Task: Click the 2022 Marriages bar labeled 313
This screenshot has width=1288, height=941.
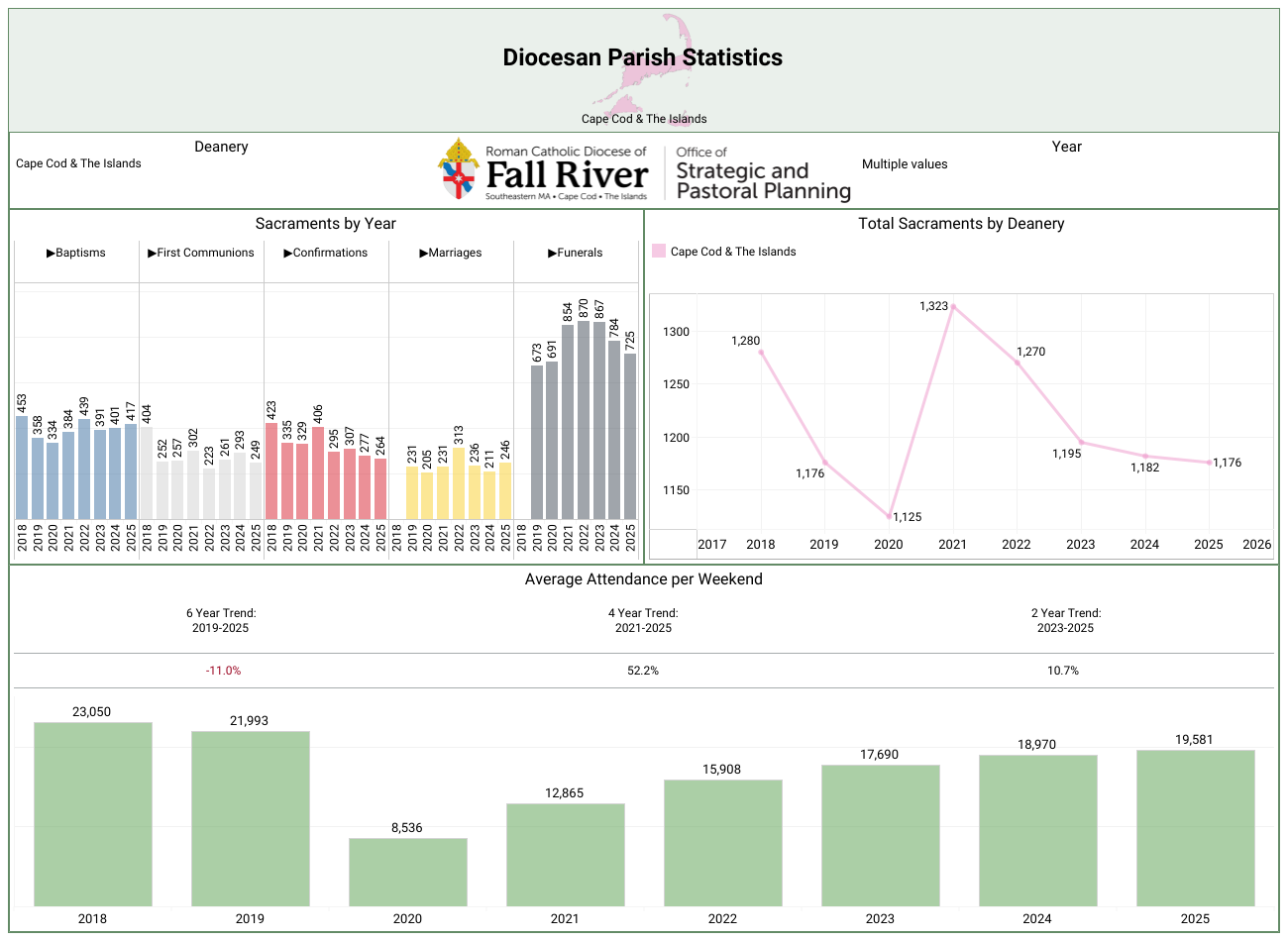Action: point(459,483)
